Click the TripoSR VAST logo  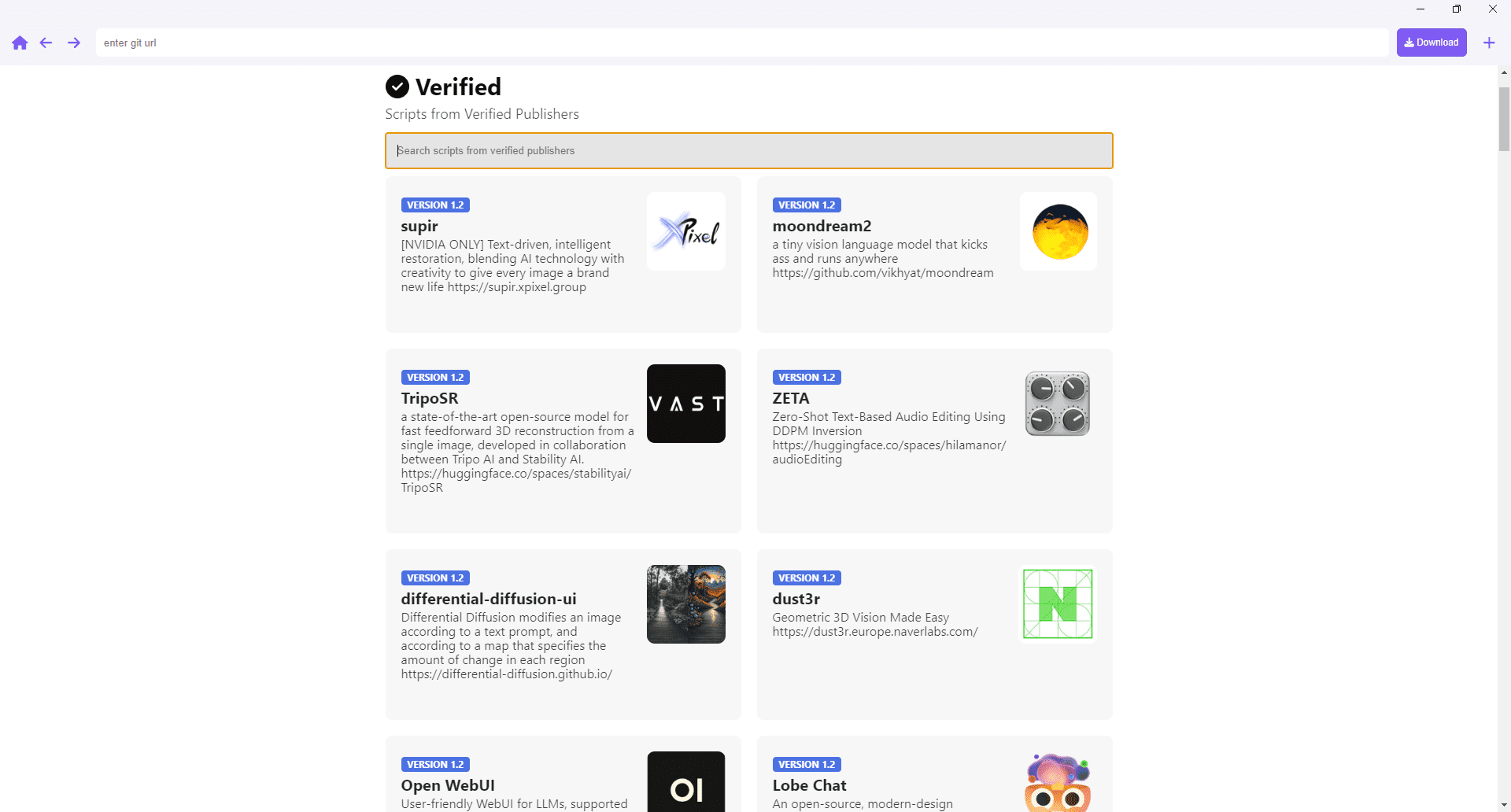[686, 404]
